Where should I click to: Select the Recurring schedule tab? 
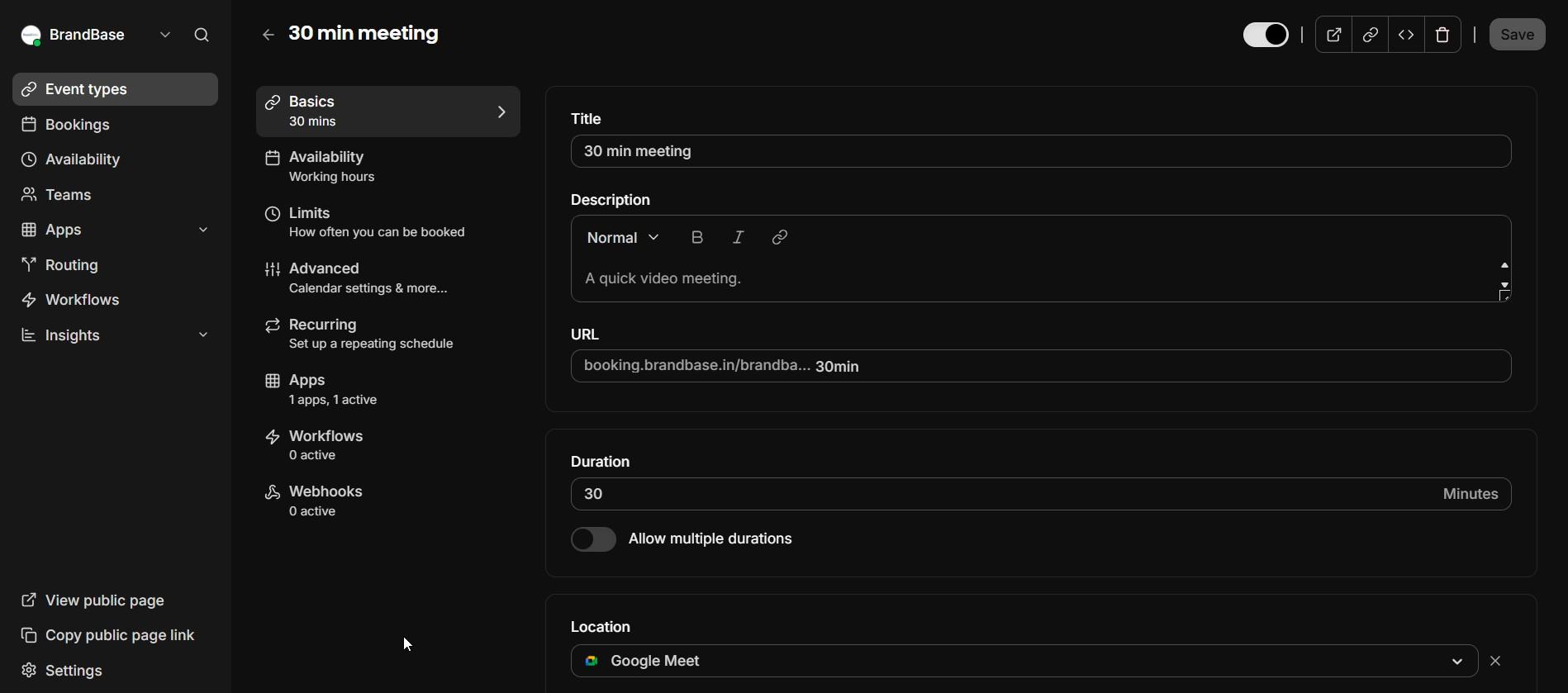pos(388,335)
